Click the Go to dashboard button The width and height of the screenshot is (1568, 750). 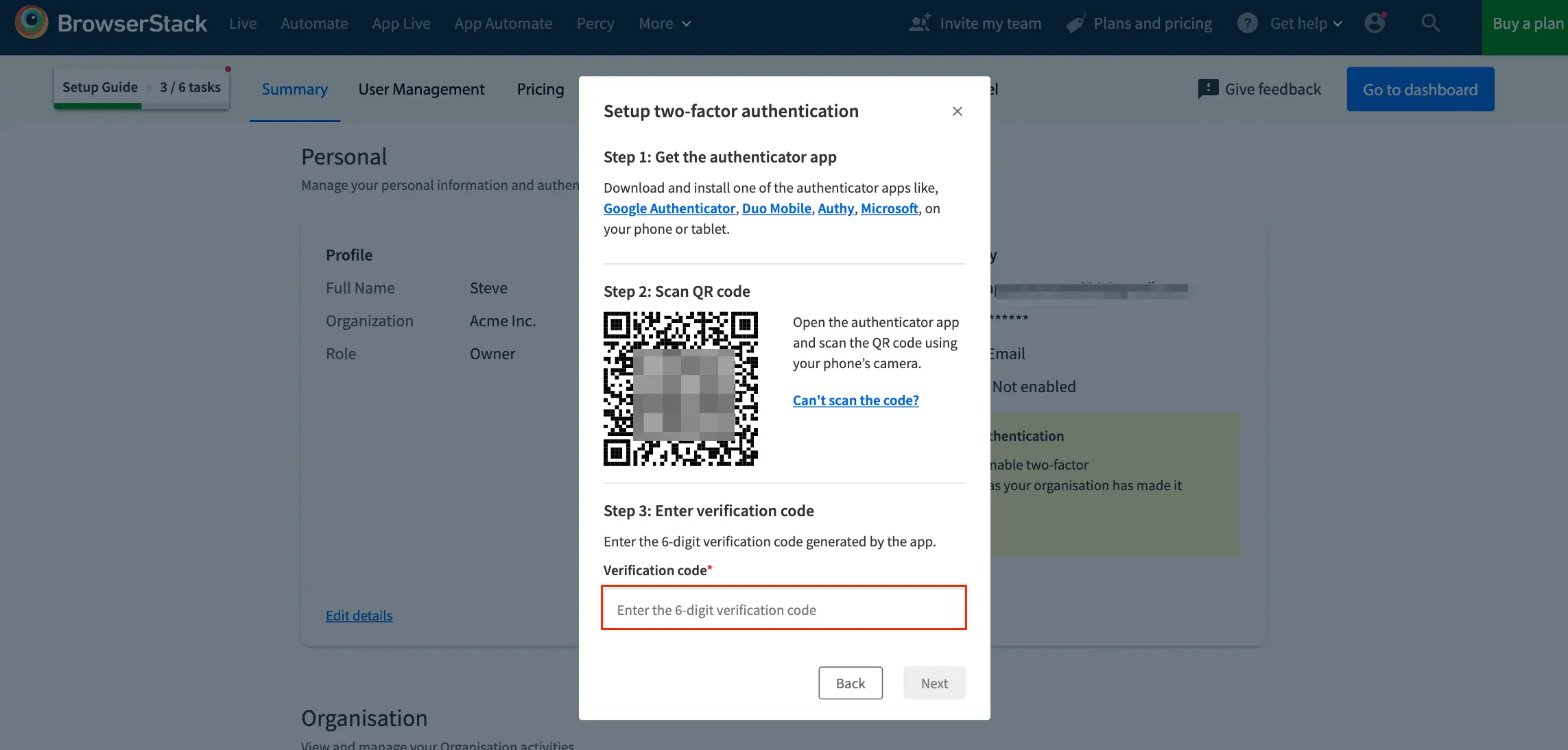tap(1420, 89)
